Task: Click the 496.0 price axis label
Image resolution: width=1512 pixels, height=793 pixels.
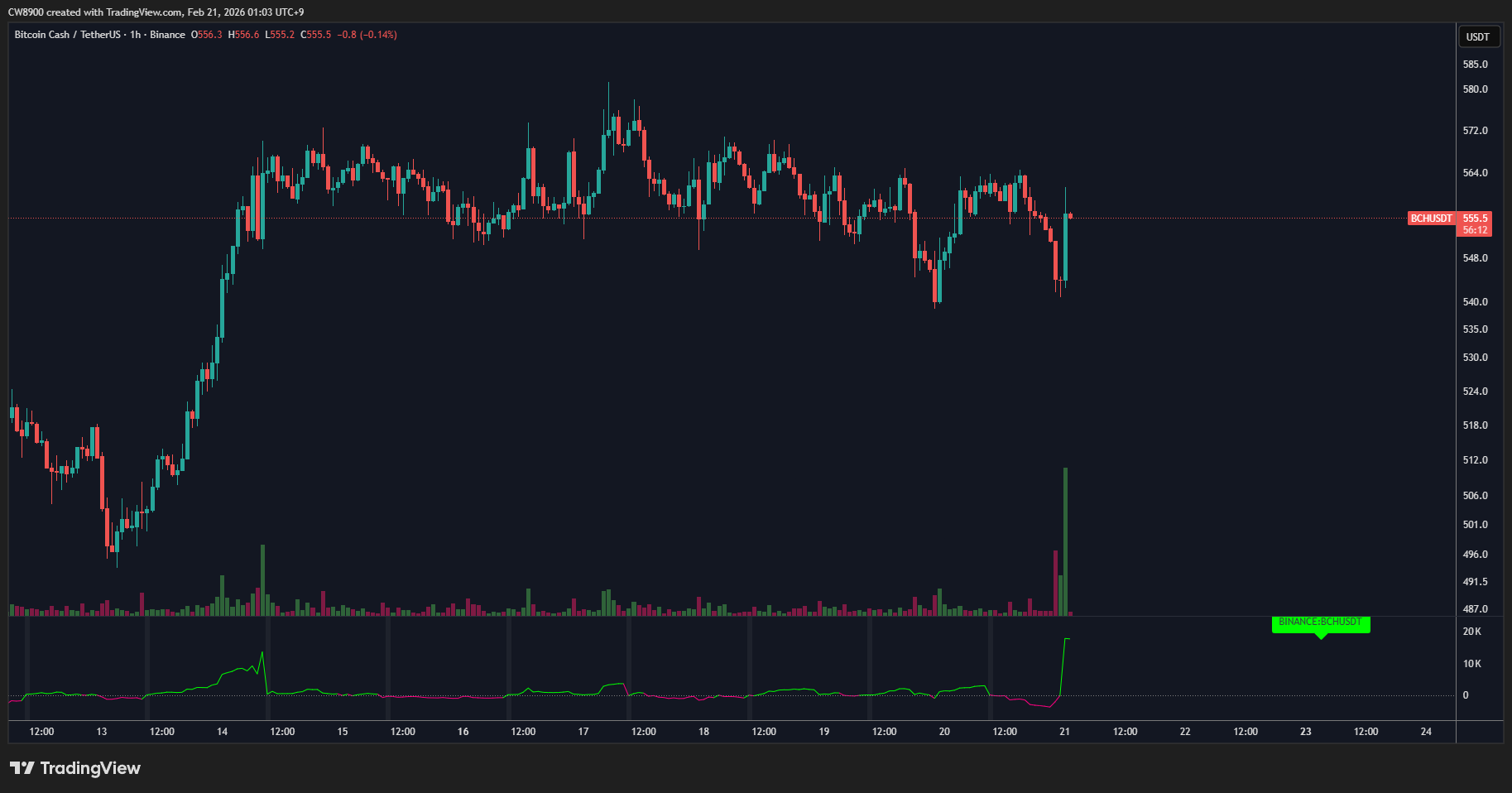Action: tap(1475, 555)
